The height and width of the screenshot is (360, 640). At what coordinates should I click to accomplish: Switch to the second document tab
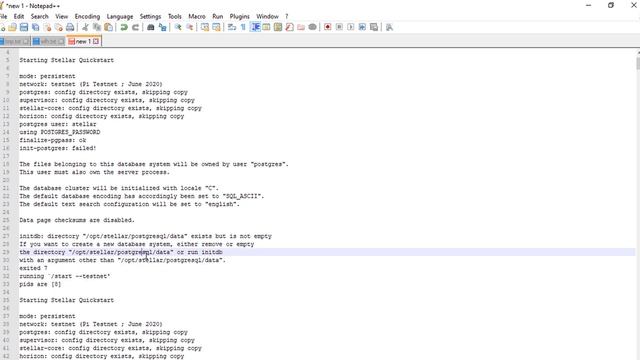click(49, 41)
